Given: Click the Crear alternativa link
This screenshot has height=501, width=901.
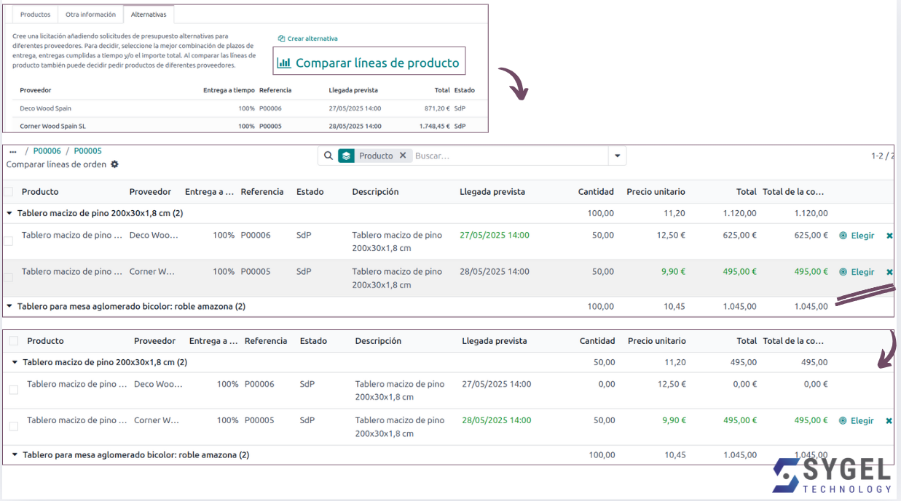Looking at the screenshot, I should [x=312, y=38].
